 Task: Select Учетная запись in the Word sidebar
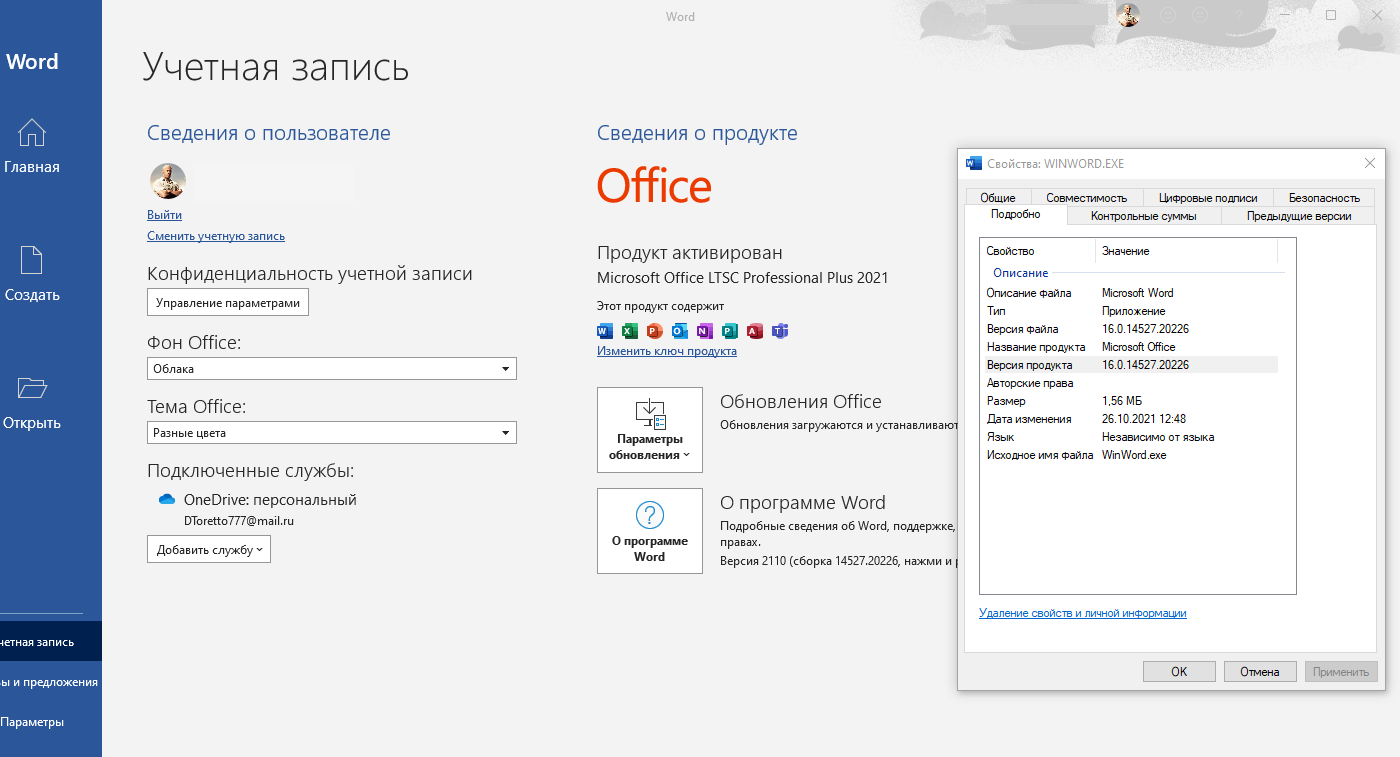[x=51, y=642]
